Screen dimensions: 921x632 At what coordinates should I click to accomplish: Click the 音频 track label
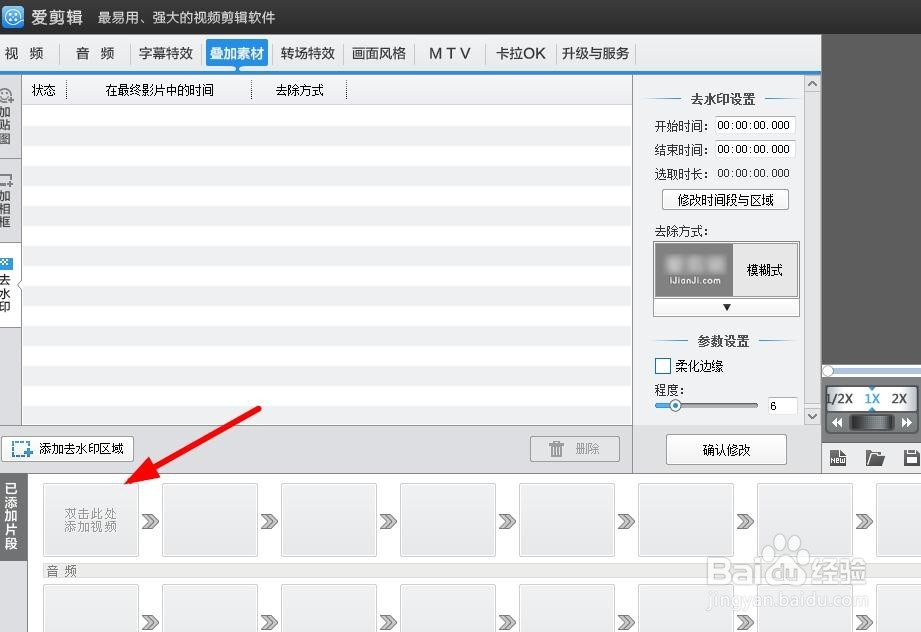point(62,571)
